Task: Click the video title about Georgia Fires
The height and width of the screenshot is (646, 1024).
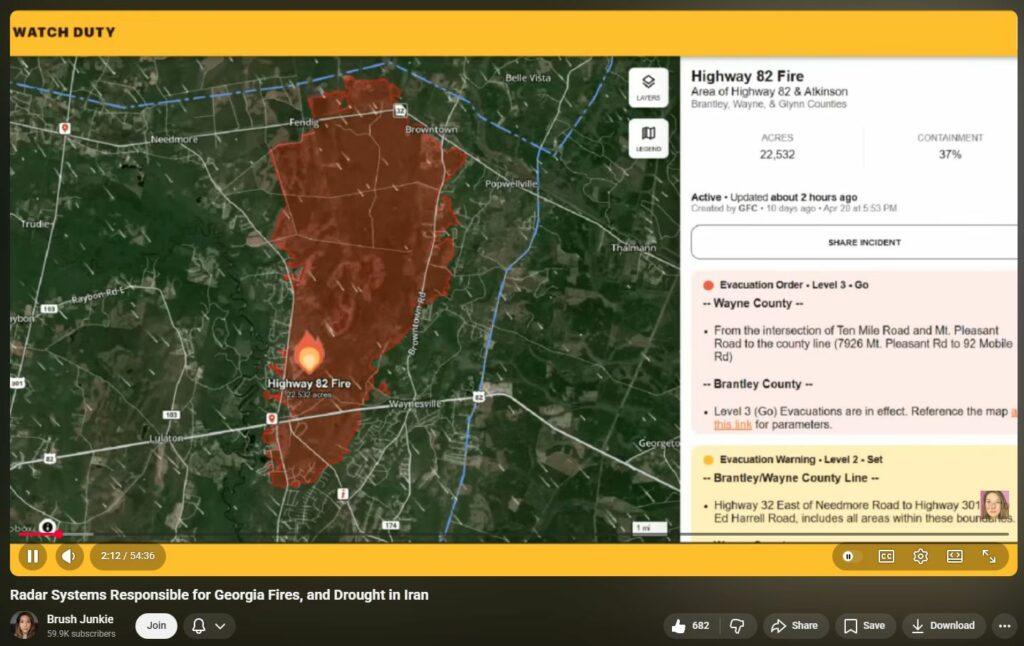Action: (x=219, y=595)
